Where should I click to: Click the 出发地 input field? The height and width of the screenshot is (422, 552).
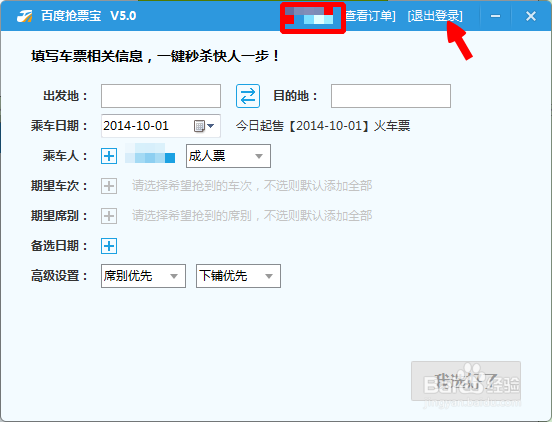pos(161,96)
